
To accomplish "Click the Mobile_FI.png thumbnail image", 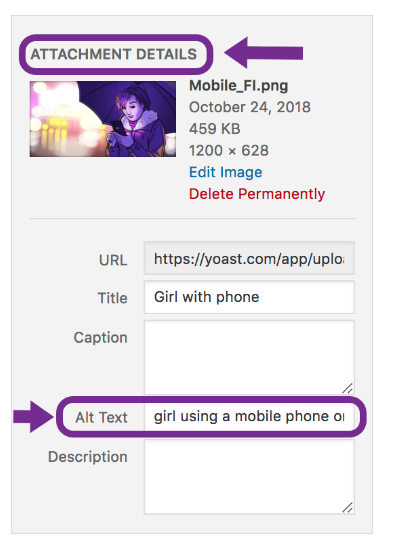I will (103, 119).
